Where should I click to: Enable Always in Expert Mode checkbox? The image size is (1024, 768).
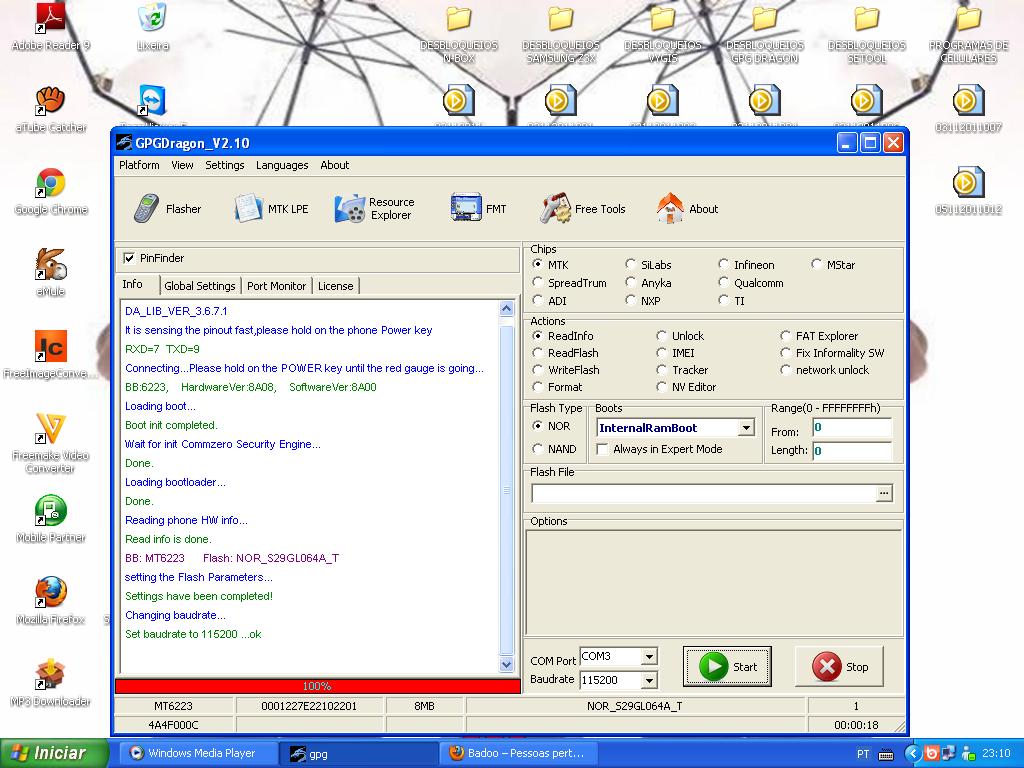pyautogui.click(x=603, y=449)
